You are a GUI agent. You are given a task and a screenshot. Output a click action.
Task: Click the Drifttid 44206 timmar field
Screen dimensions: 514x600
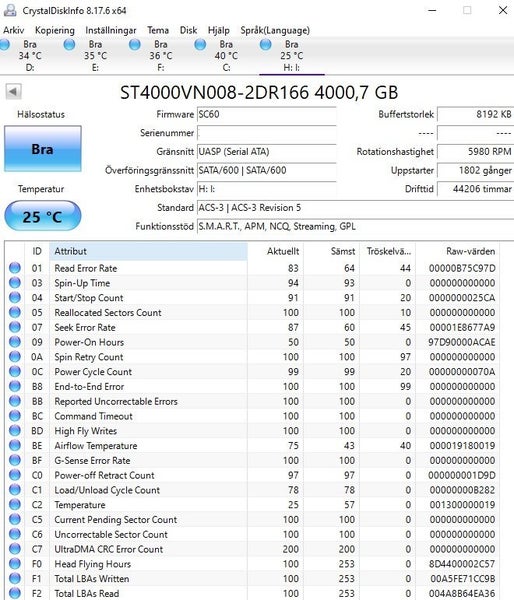click(475, 189)
